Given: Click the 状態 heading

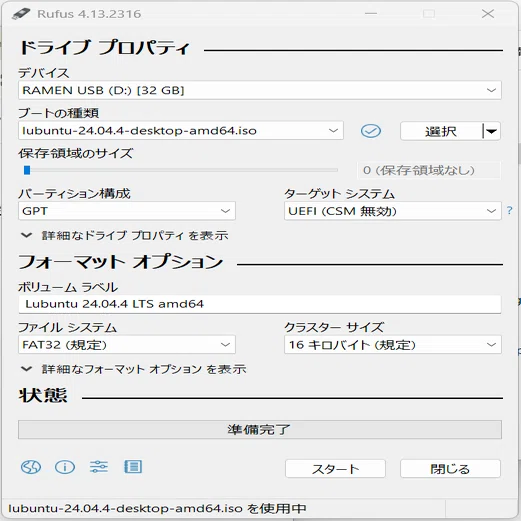Looking at the screenshot, I should coord(43,395).
